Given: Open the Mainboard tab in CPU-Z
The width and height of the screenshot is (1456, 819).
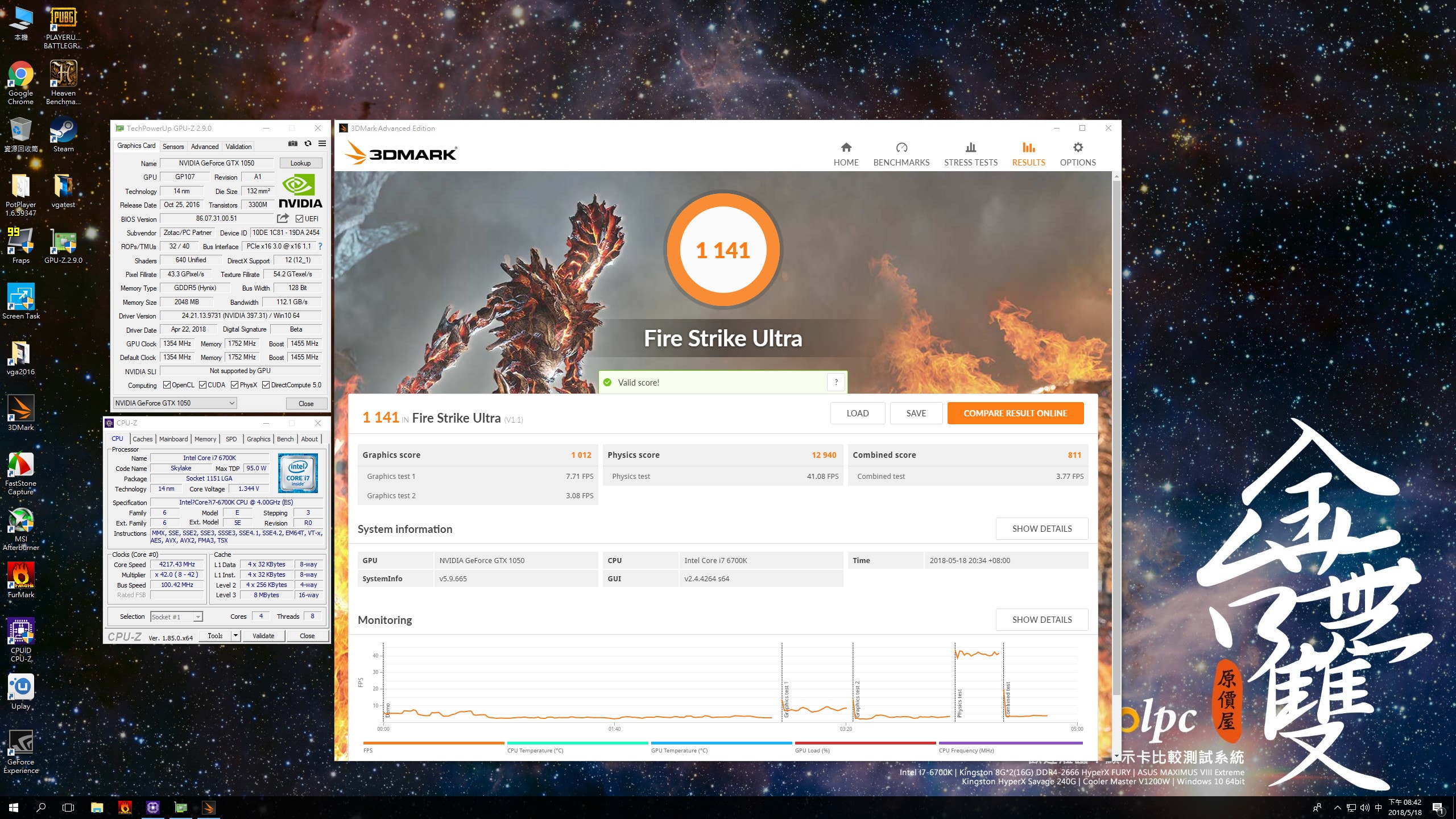Looking at the screenshot, I should click(173, 439).
